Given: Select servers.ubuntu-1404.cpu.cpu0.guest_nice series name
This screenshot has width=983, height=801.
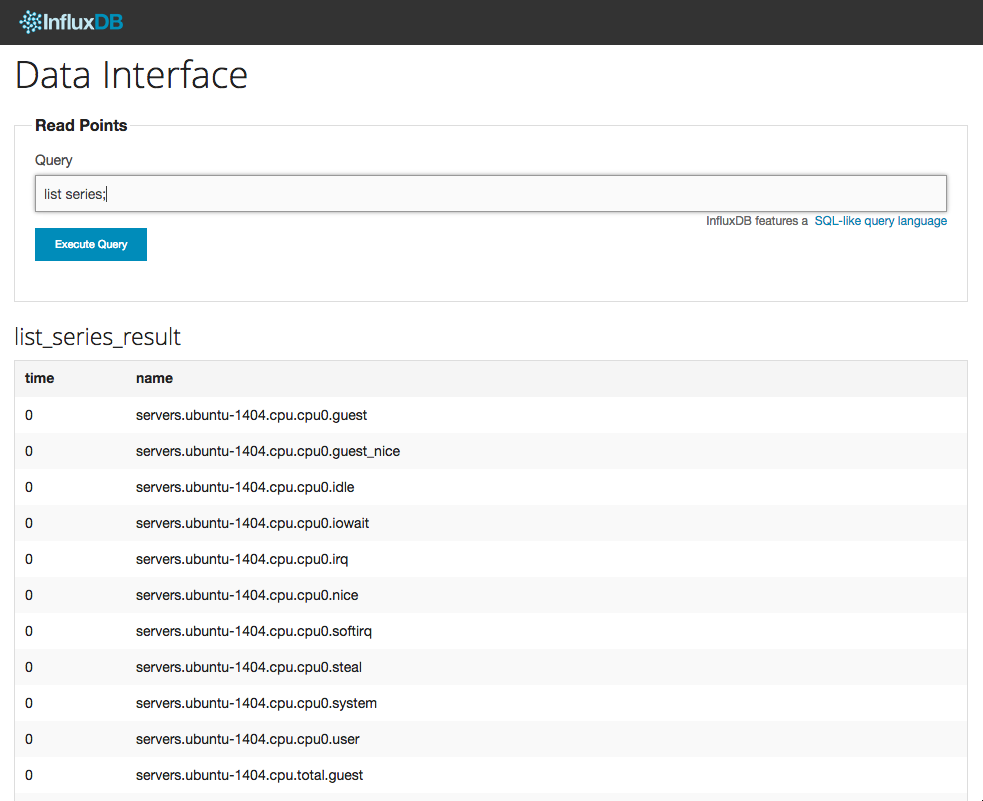Looking at the screenshot, I should pyautogui.click(x=268, y=451).
